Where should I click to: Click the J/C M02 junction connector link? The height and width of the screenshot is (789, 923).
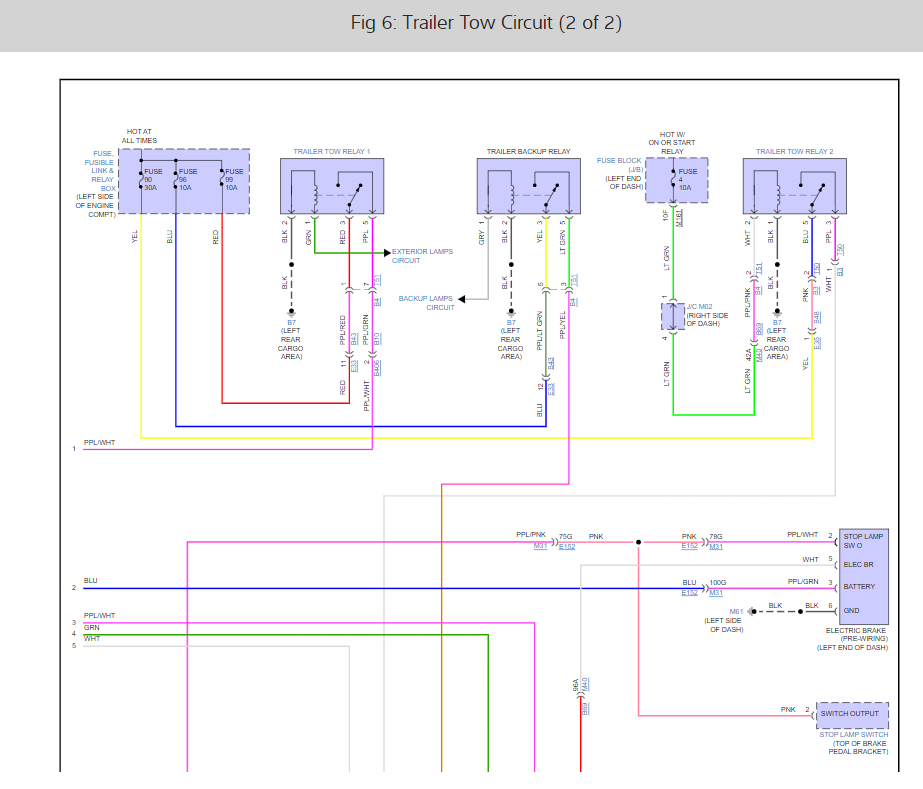click(x=699, y=306)
